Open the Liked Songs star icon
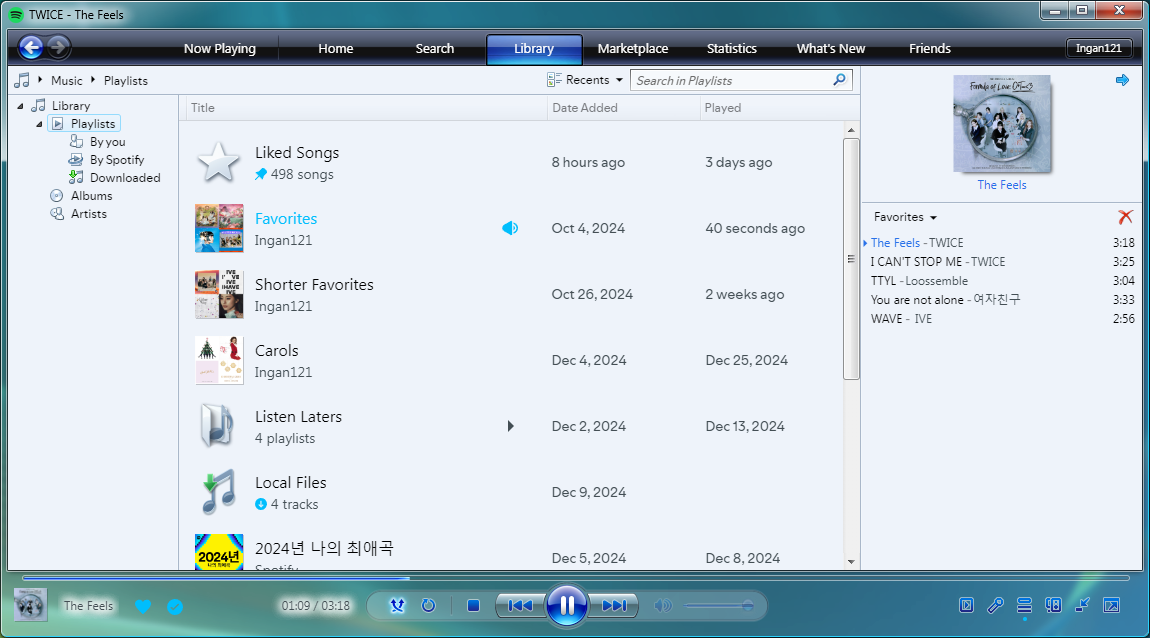Image resolution: width=1150 pixels, height=638 pixels. click(219, 162)
